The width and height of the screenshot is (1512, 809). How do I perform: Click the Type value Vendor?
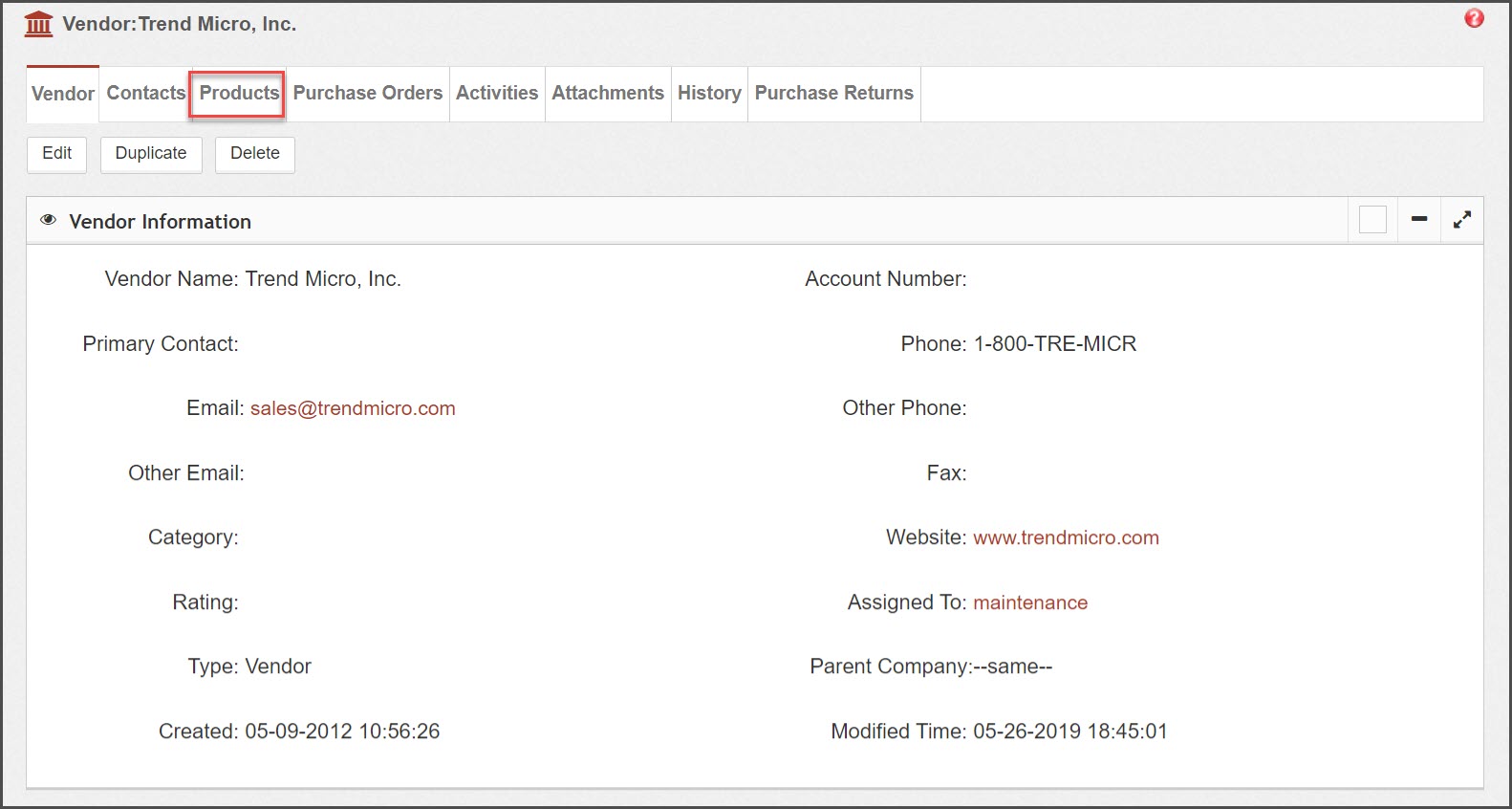(278, 667)
